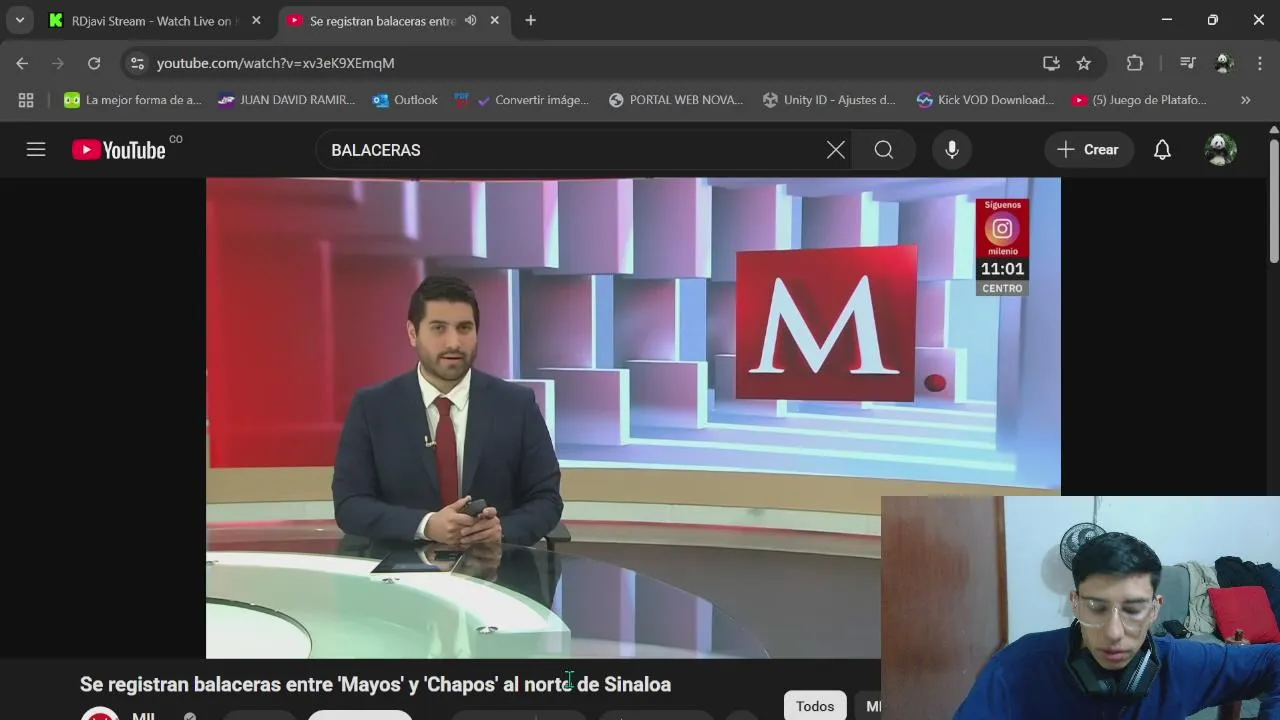
Task: Select the Todos filter chip
Action: pos(815,706)
